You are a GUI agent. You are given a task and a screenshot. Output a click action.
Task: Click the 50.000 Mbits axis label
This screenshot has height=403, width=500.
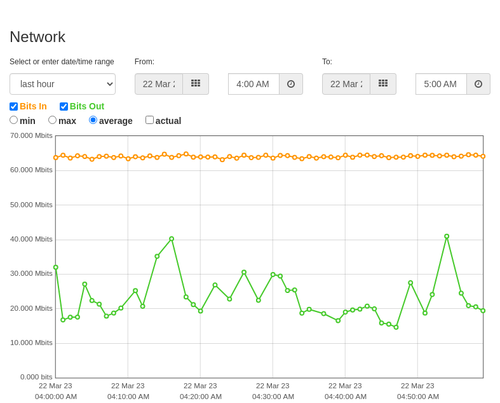pos(31,205)
